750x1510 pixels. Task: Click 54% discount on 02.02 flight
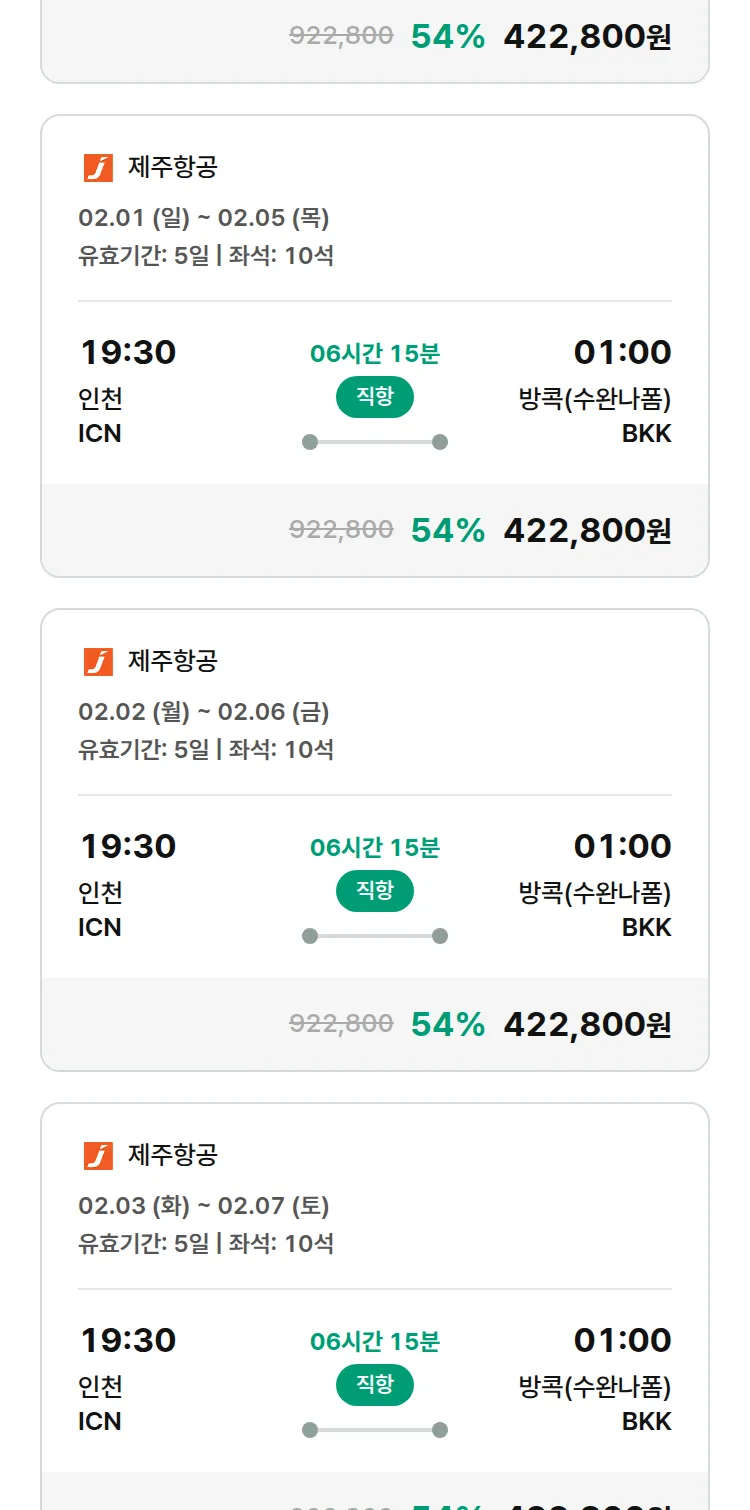448,1024
